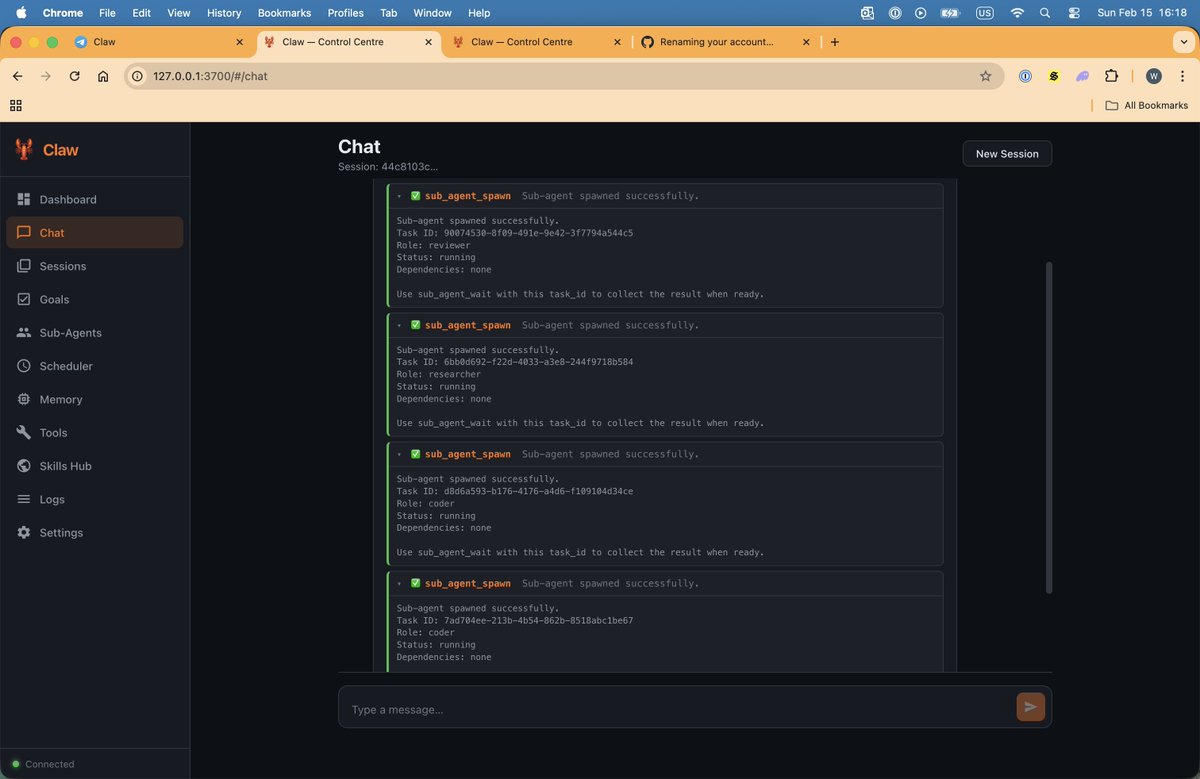Go to the Goals page

(x=94, y=299)
